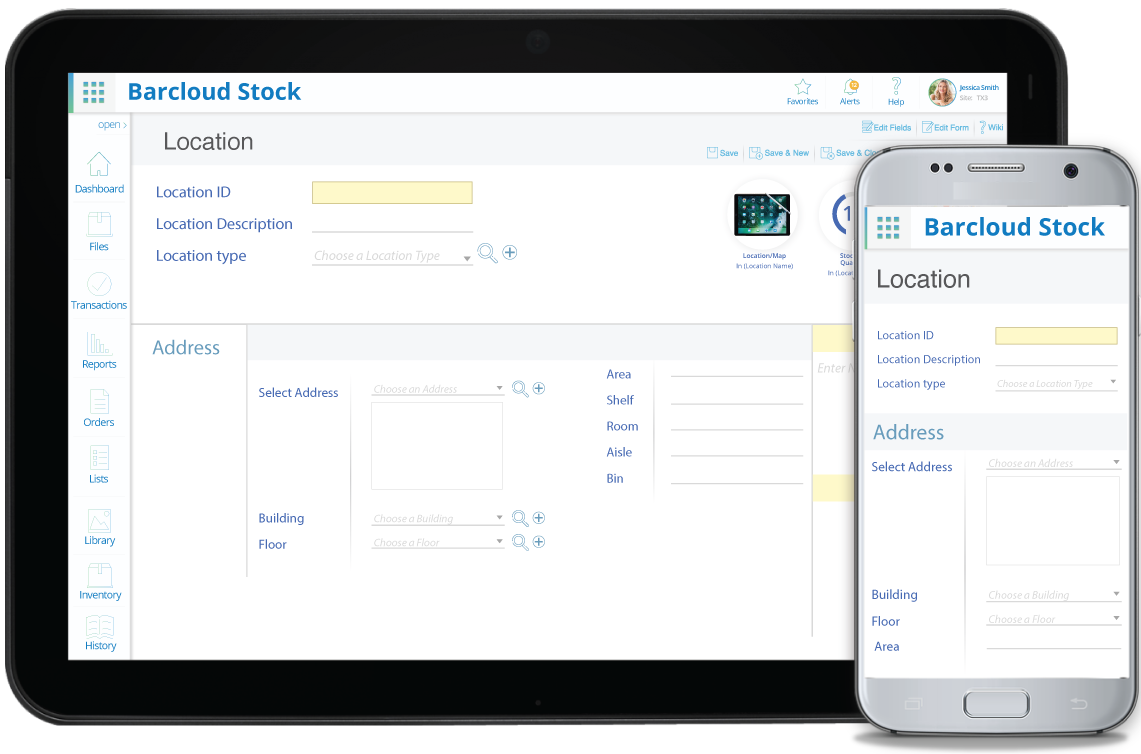Screen dimensions: 1141x754
Task: Search floor magnifier icon
Action: click(520, 542)
